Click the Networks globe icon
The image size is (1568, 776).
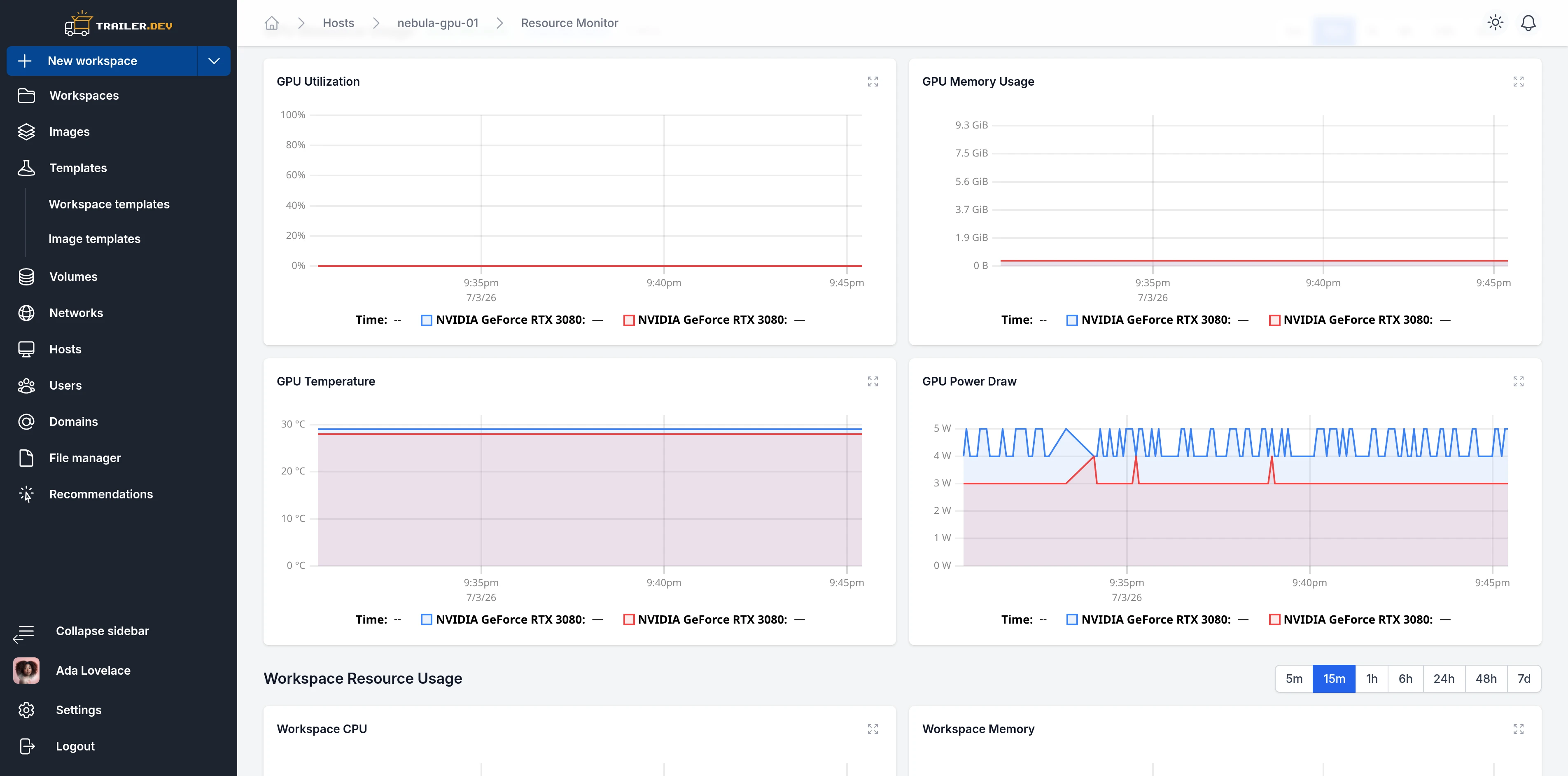coord(26,313)
